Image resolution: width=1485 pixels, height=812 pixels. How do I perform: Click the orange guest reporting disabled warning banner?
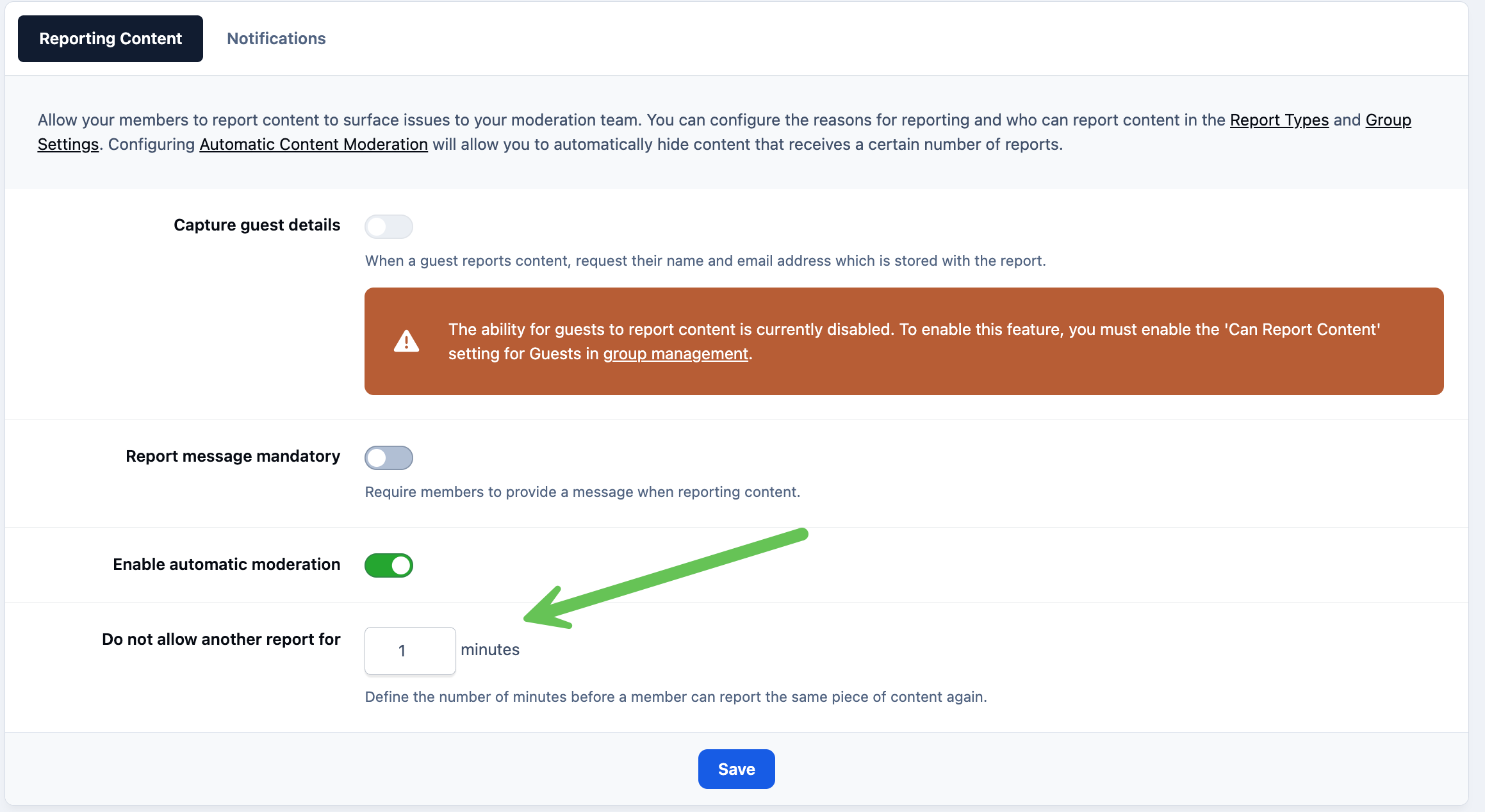click(904, 341)
